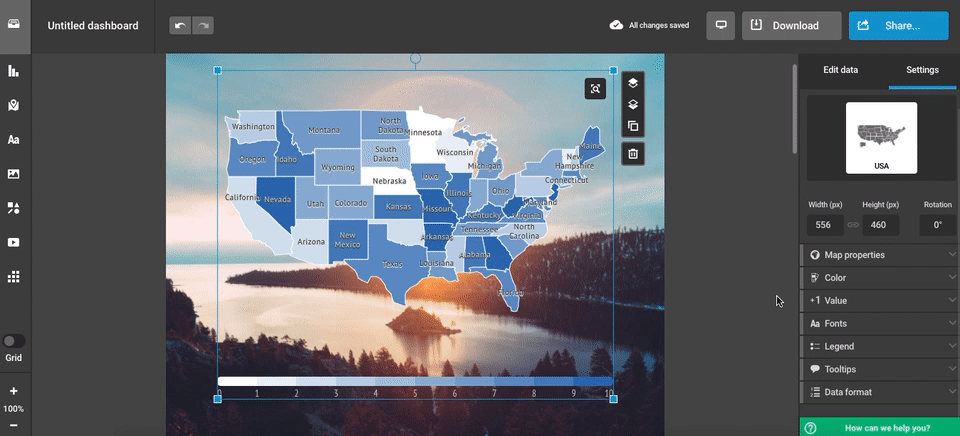This screenshot has height=436, width=960.
Task: Switch to the Edit data tab
Action: (840, 70)
